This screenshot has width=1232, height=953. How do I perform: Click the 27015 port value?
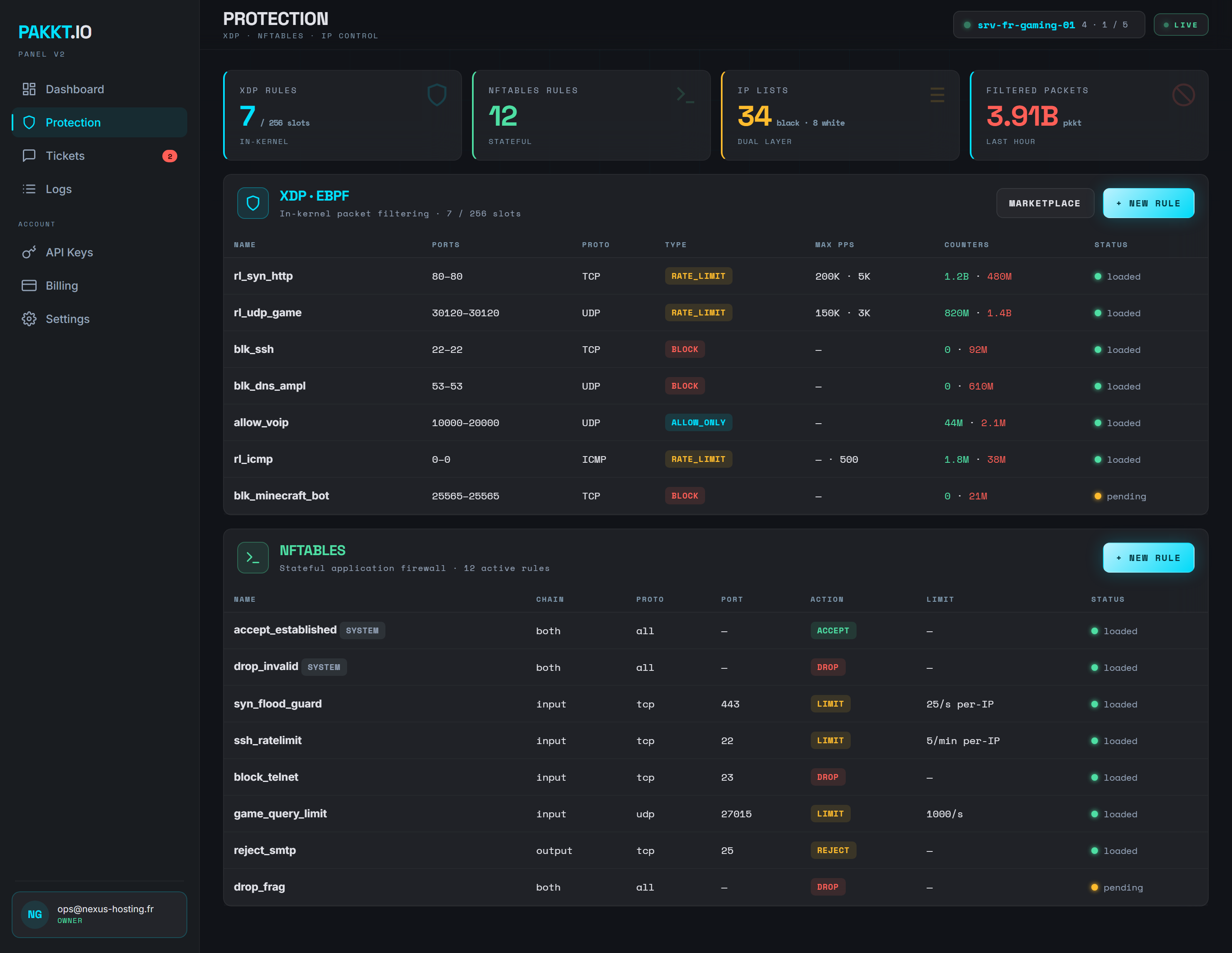(x=736, y=814)
